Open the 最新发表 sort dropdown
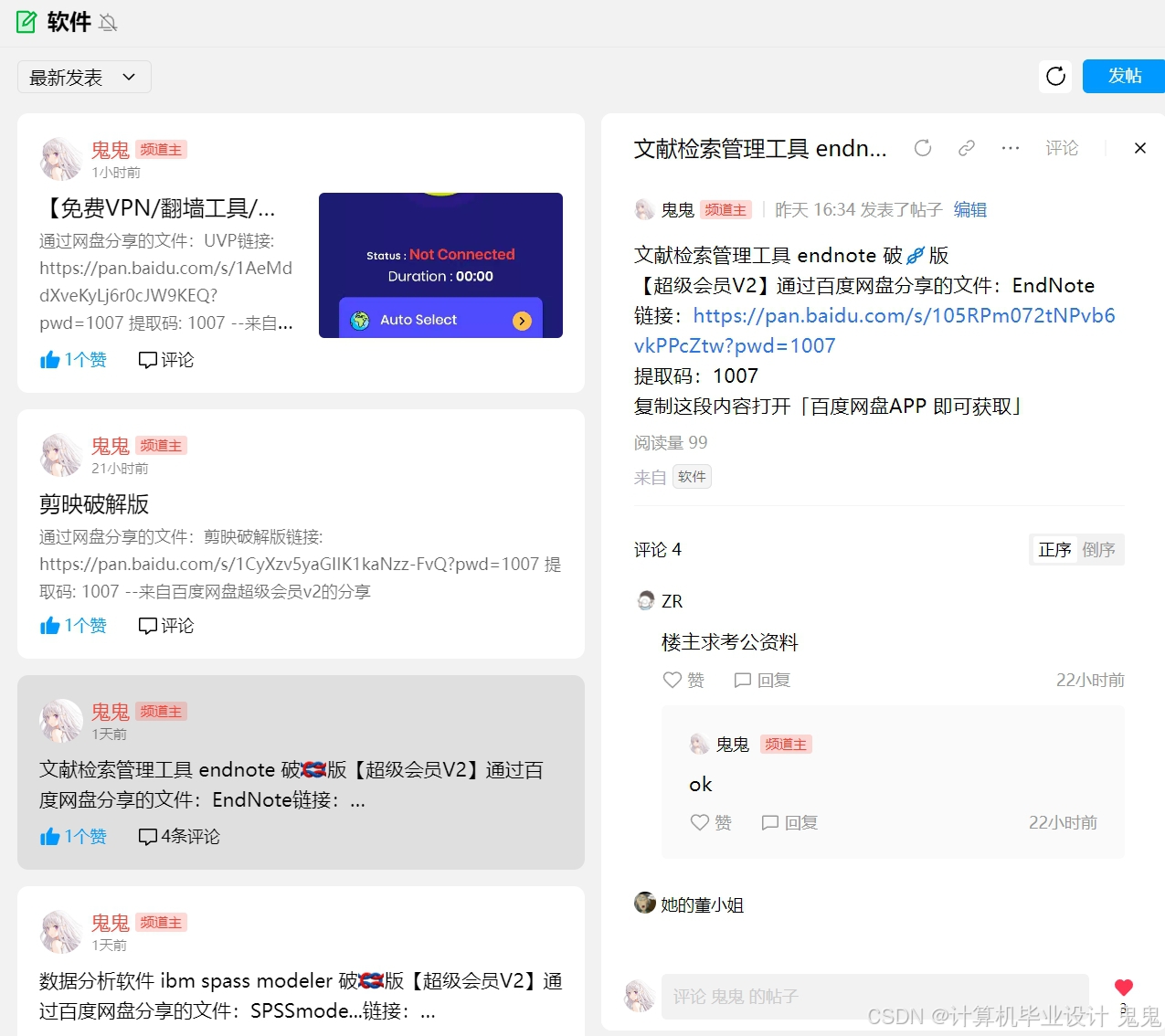 tap(84, 77)
